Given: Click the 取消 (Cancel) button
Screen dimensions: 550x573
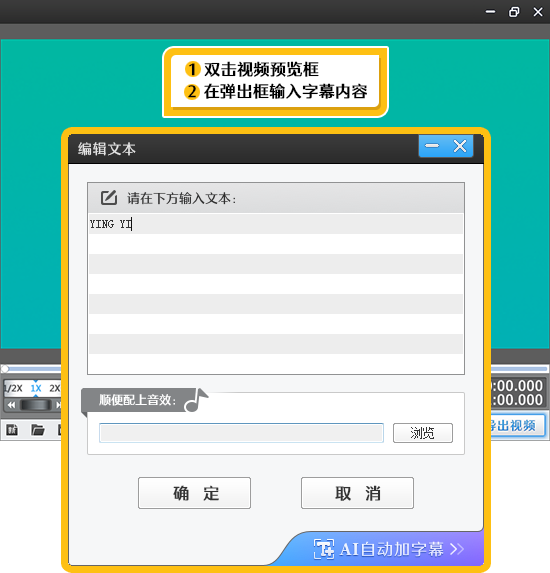Looking at the screenshot, I should pyautogui.click(x=357, y=493).
